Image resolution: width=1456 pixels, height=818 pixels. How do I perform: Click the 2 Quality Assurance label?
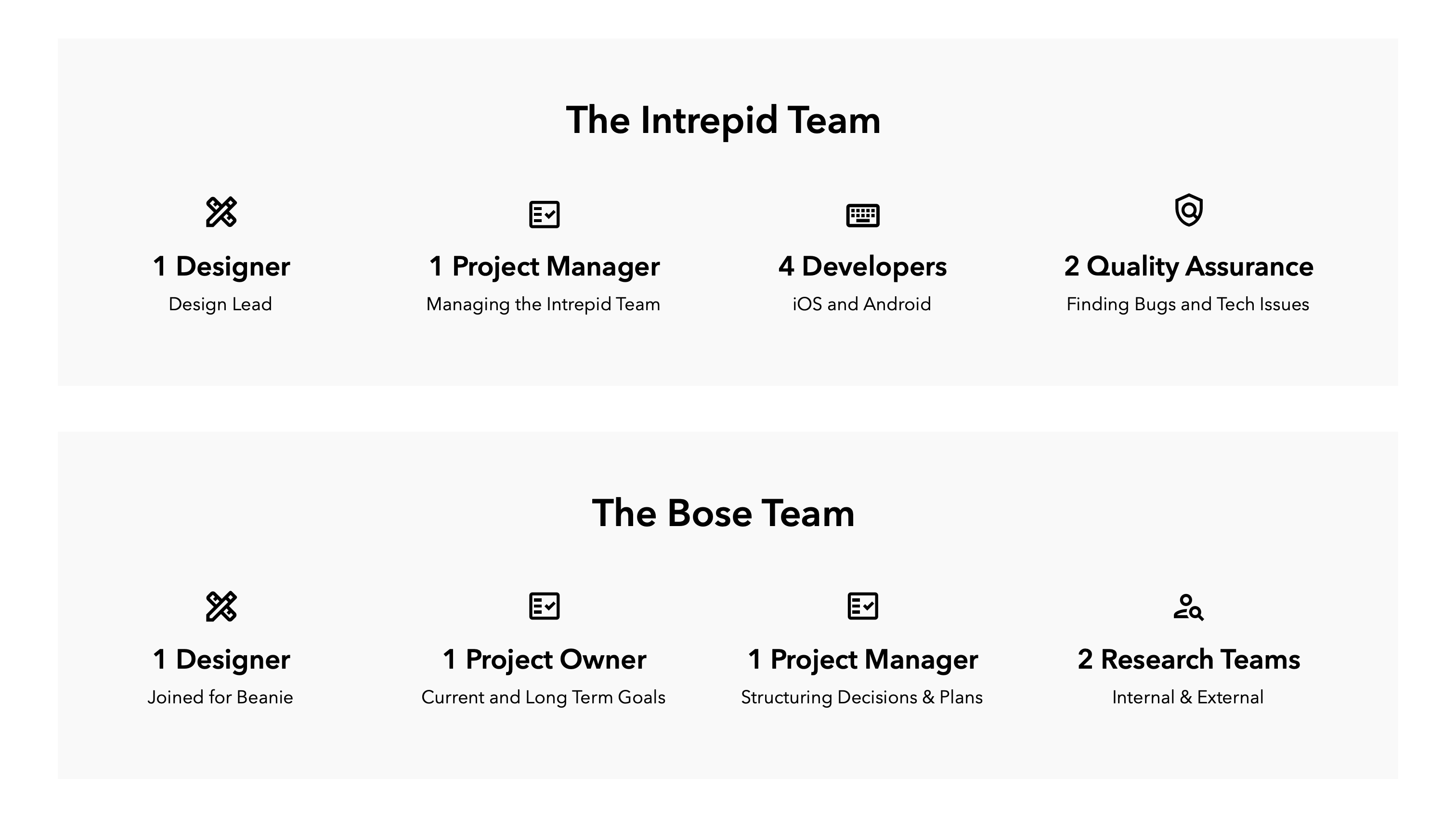(x=1188, y=266)
